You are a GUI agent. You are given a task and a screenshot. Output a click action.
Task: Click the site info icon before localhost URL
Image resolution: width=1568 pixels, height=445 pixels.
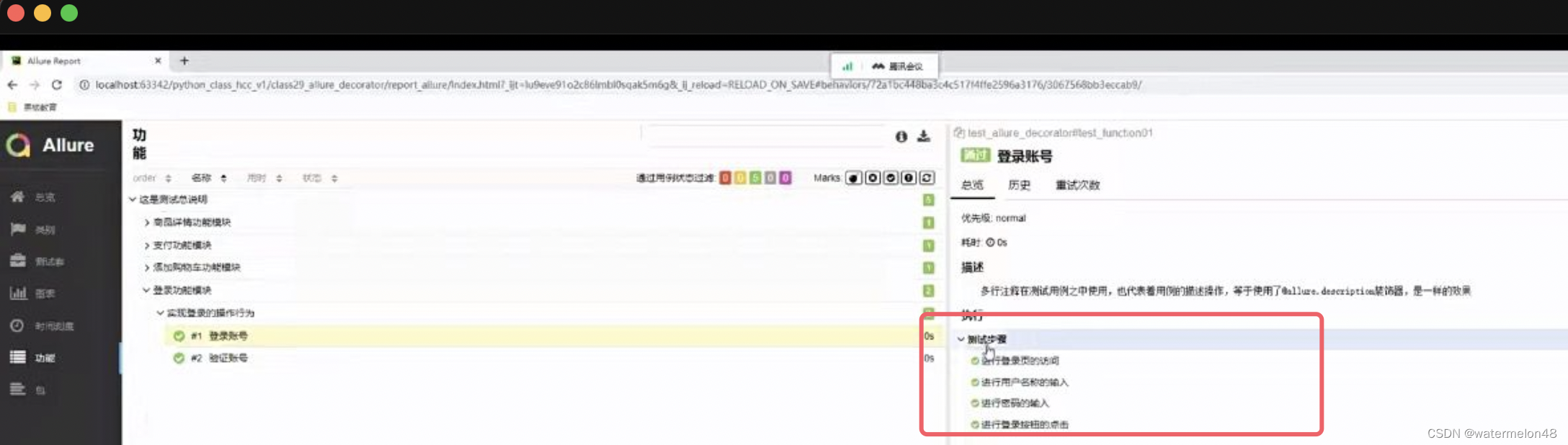[84, 85]
